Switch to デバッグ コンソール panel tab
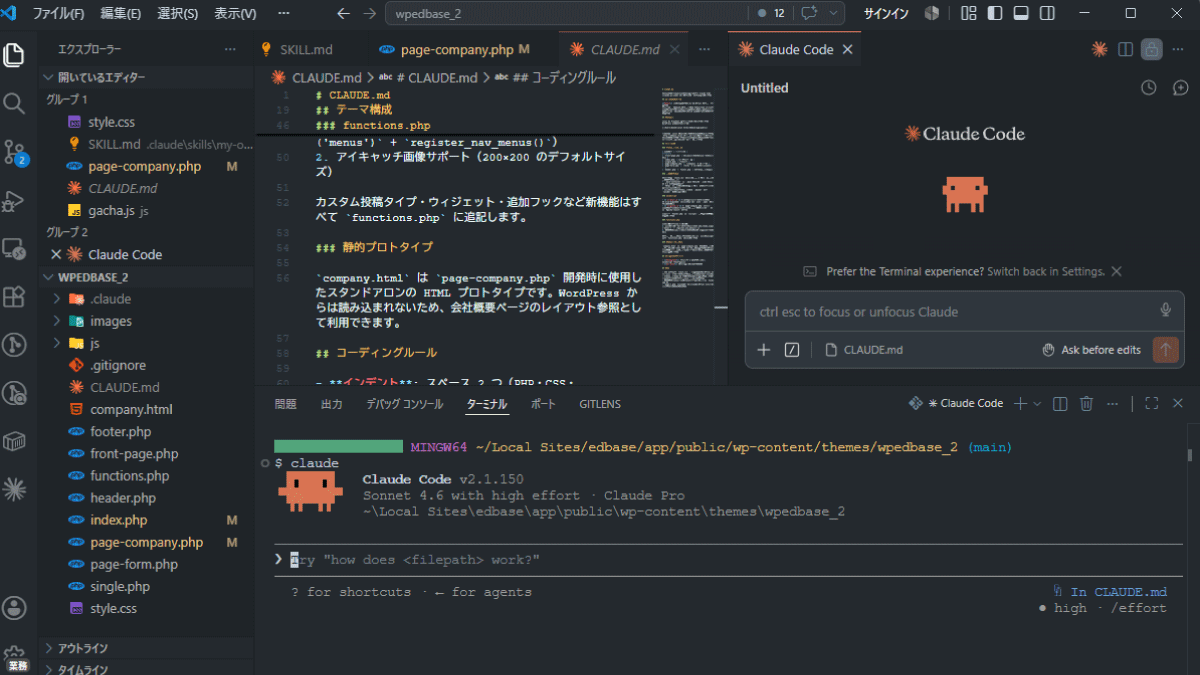This screenshot has height=675, width=1200. 405,404
